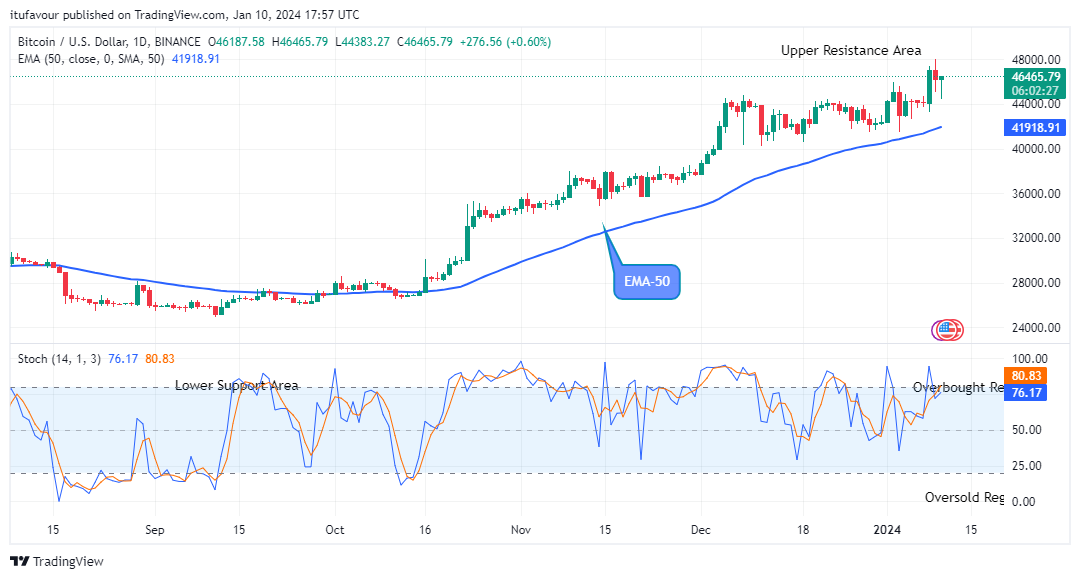Click the Nov date label on time axis

click(x=521, y=529)
